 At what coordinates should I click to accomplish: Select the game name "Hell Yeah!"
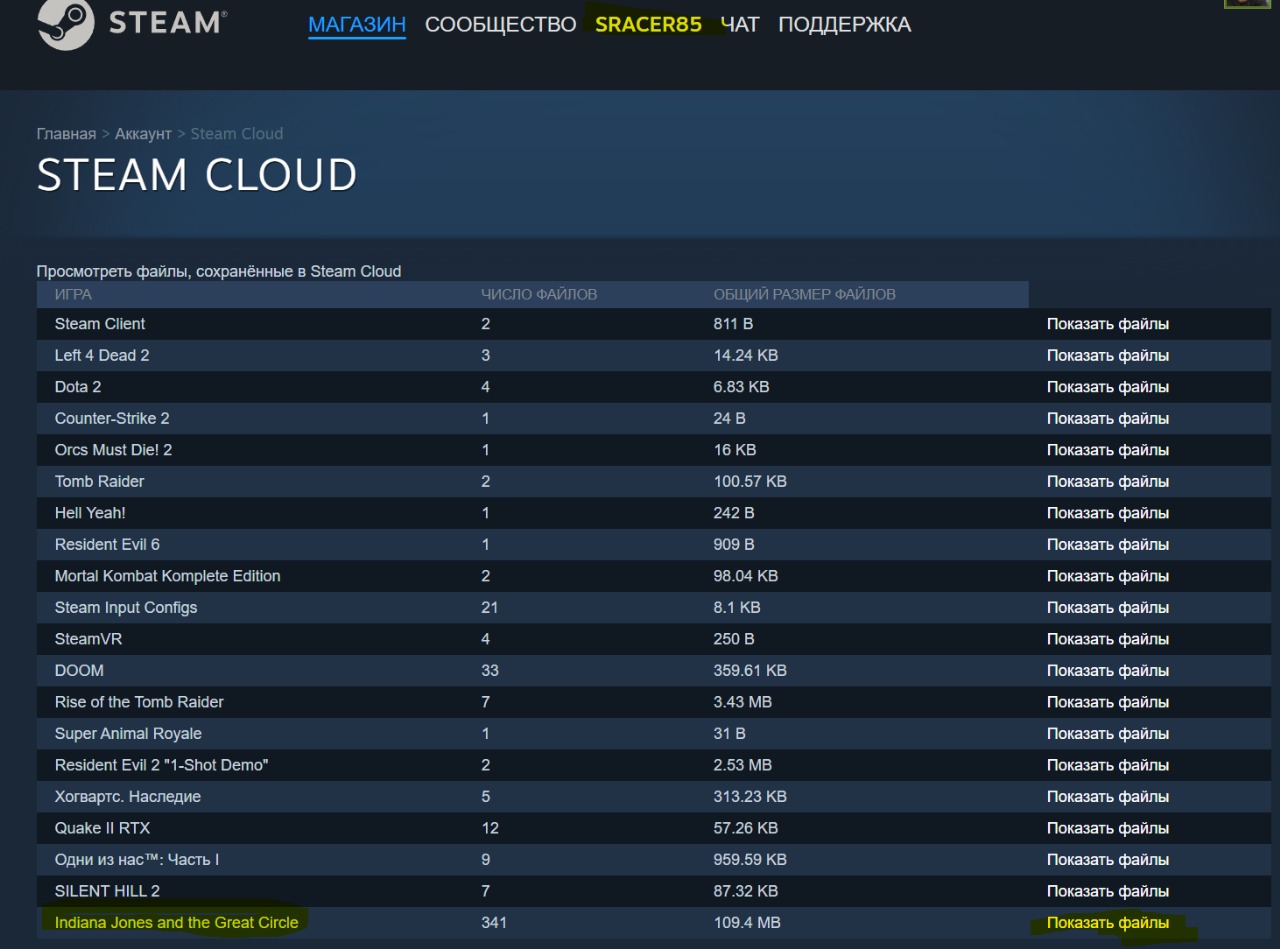click(x=90, y=513)
